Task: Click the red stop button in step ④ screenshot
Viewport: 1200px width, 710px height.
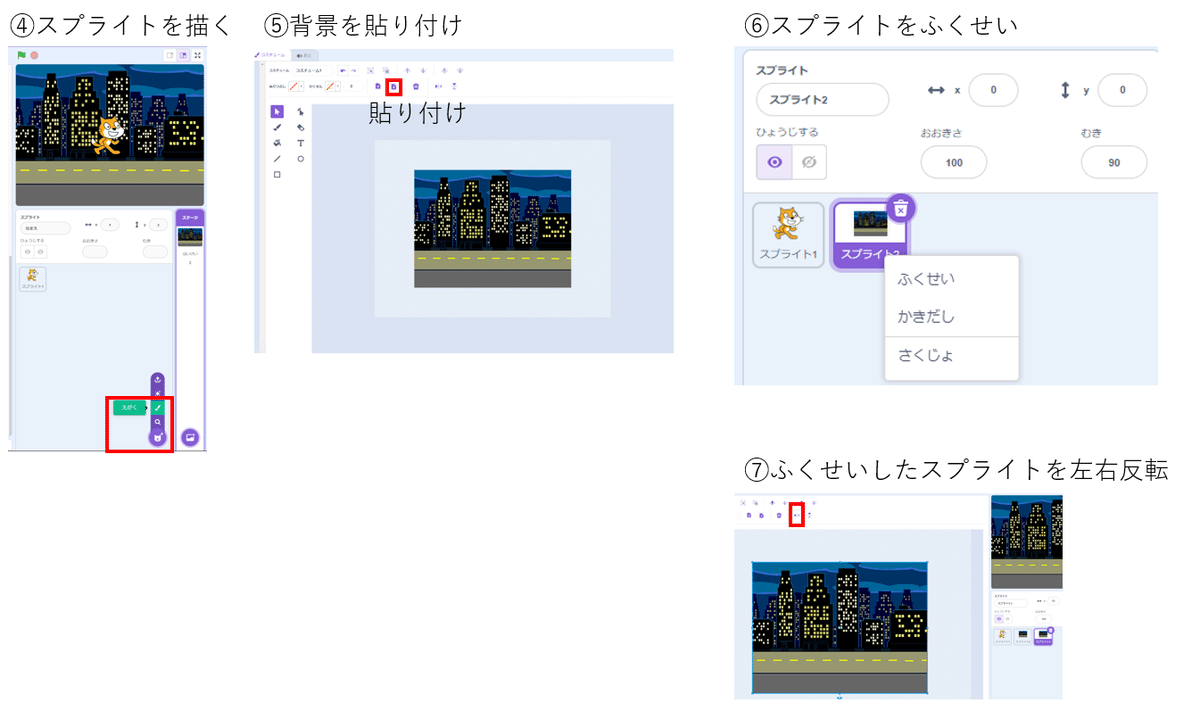Action: (x=34, y=55)
